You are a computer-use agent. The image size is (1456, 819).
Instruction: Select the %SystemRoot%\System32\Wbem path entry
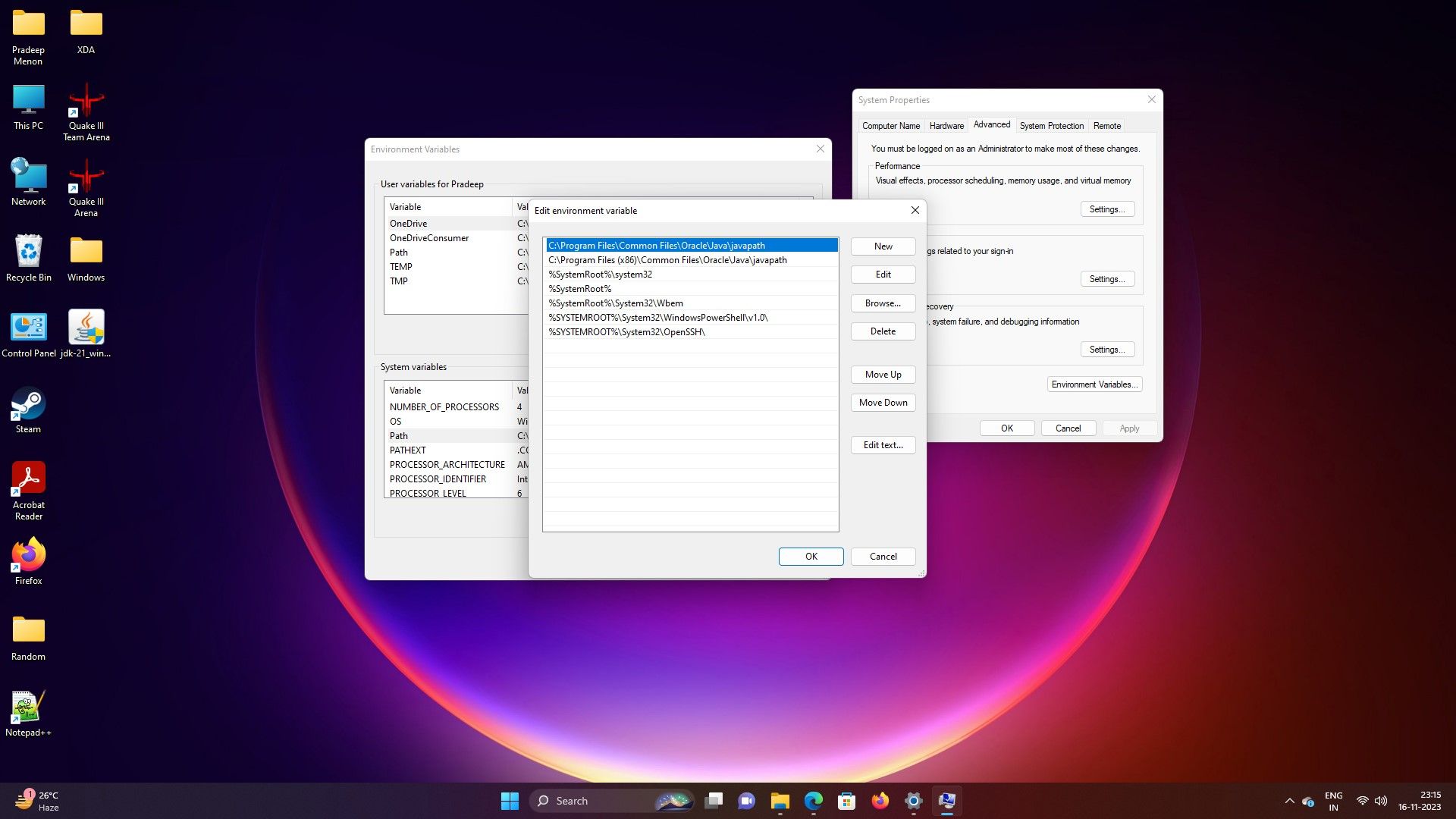tap(616, 303)
